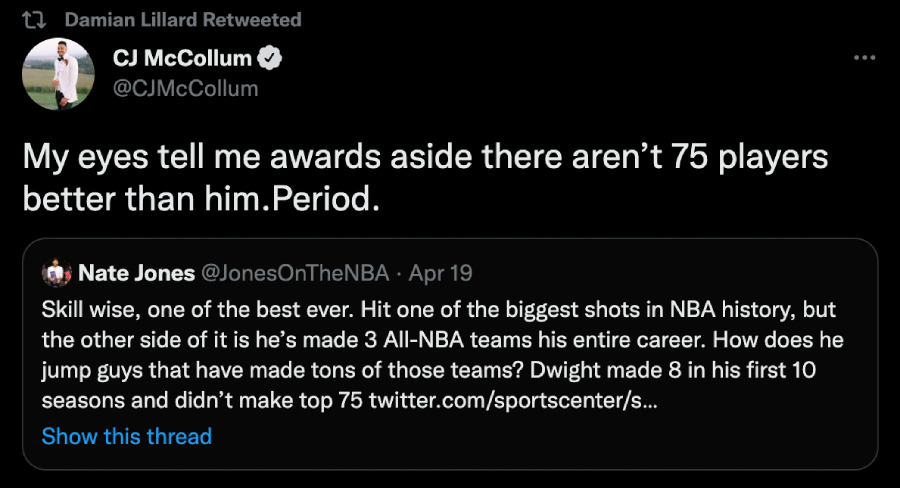Open the @CJMcCollum handle
This screenshot has width=900, height=488.
pos(186,89)
